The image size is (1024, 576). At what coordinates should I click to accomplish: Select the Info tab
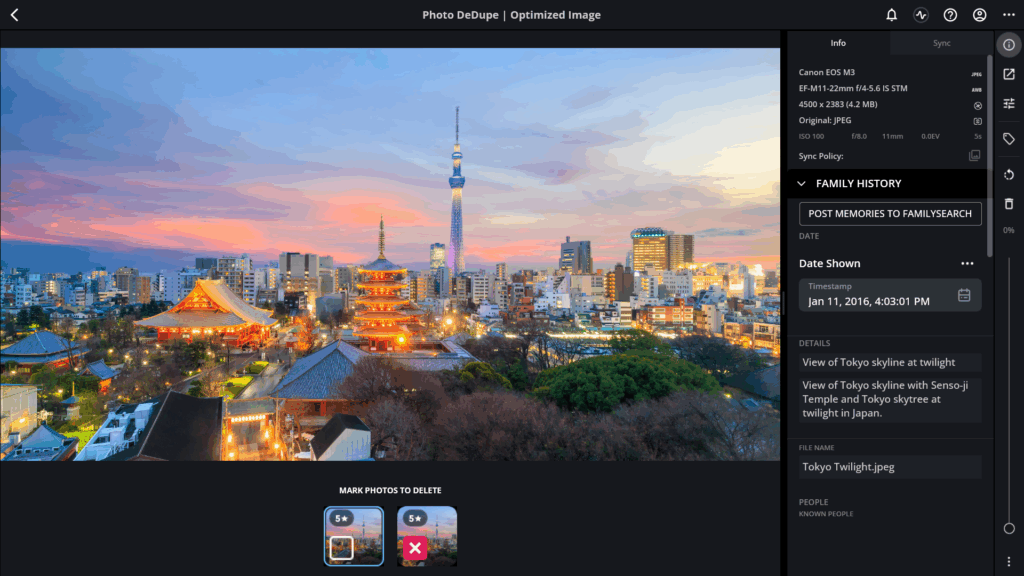coord(838,43)
